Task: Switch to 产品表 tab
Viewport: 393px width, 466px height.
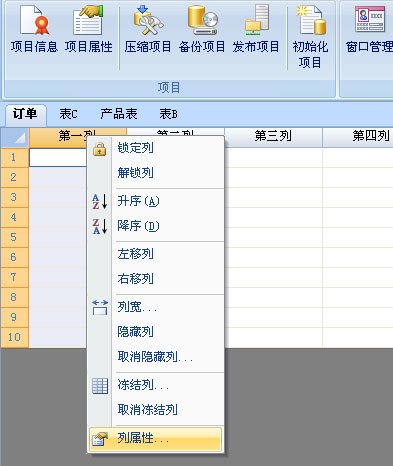Action: pyautogui.click(x=119, y=114)
